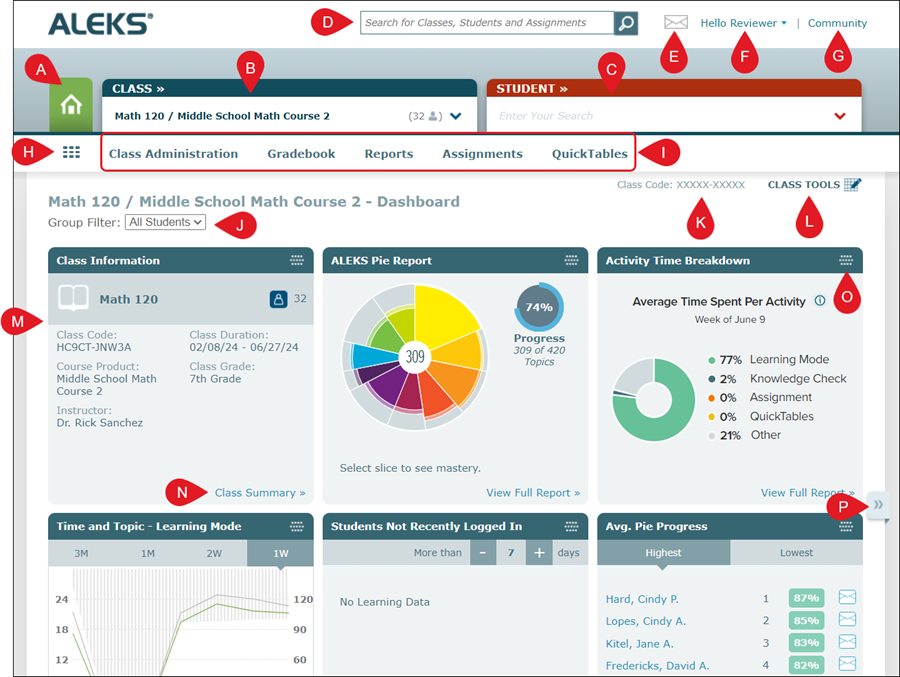Message Cindy P. Hard via envelope icon
Screen dimensions: 900x677
point(847,598)
